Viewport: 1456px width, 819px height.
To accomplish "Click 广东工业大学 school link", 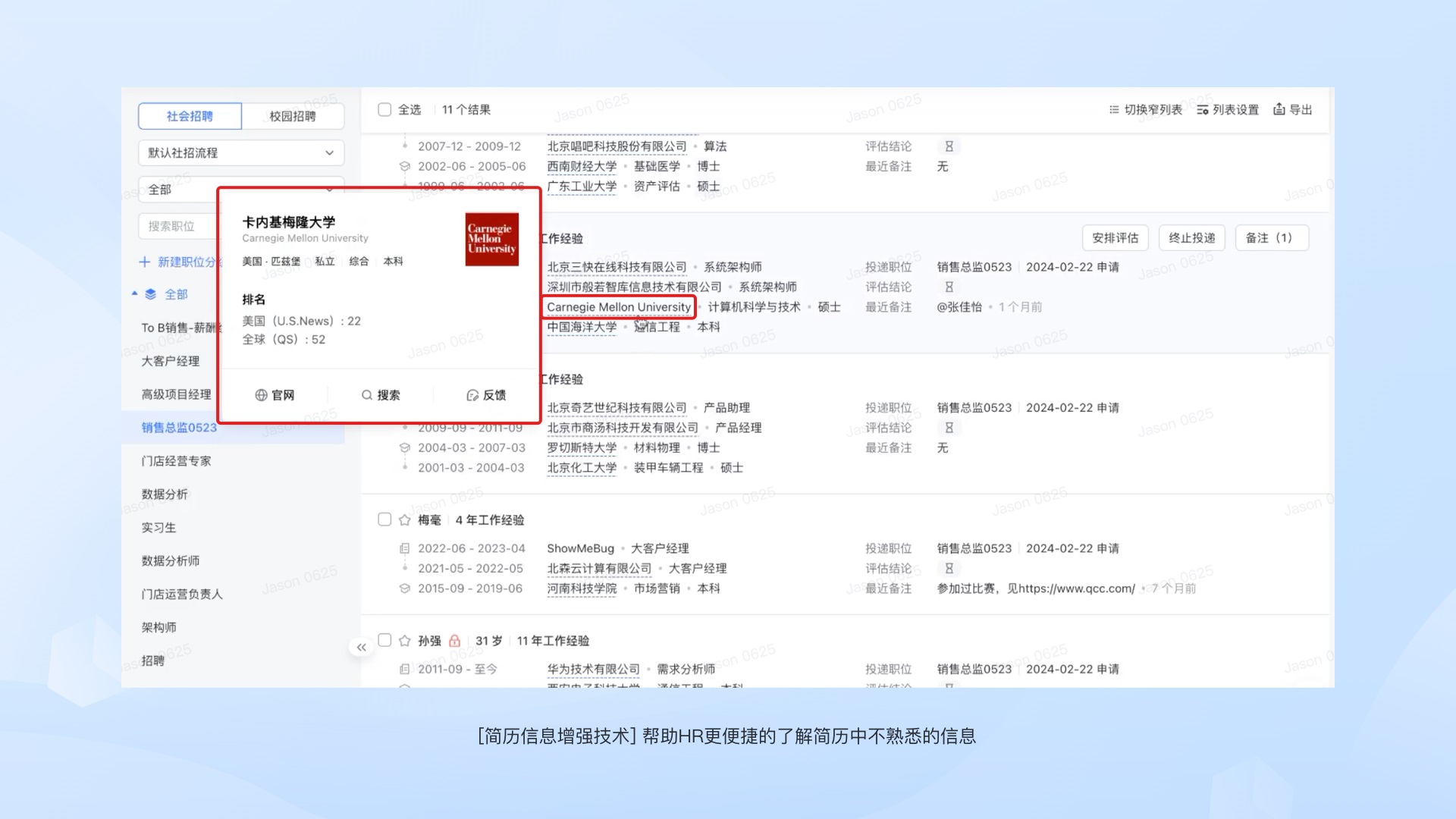I will [x=582, y=186].
